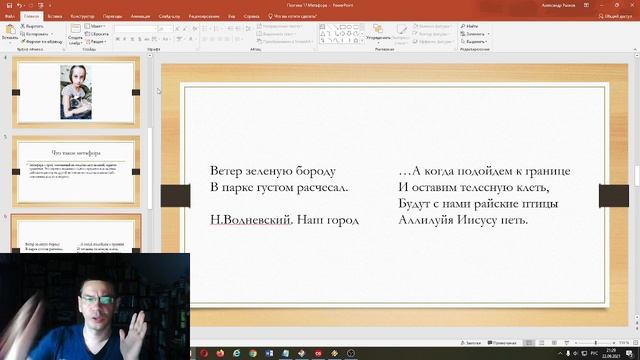Switch to Reading view icon
Viewport: 640px width, 360px height.
pyautogui.click(x=554, y=343)
